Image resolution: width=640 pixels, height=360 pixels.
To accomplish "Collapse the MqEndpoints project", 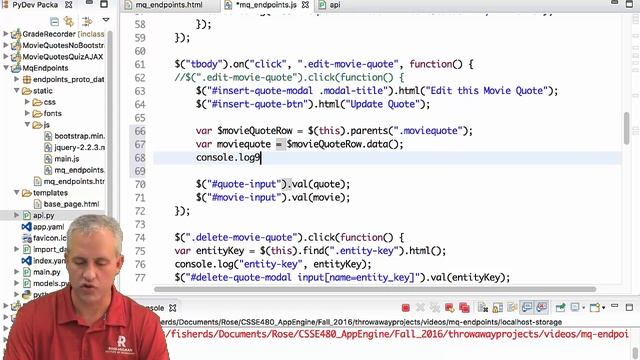I will [6, 68].
